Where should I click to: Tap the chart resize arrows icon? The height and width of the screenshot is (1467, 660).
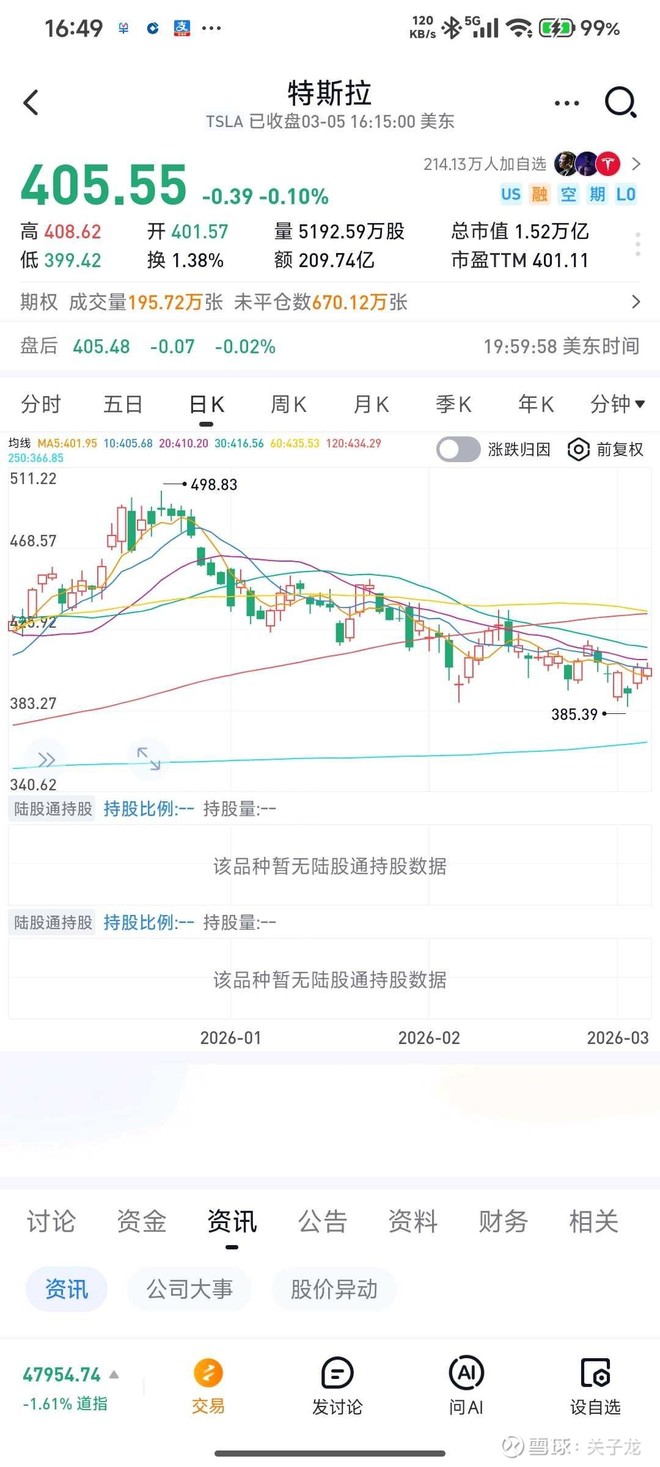tap(149, 758)
